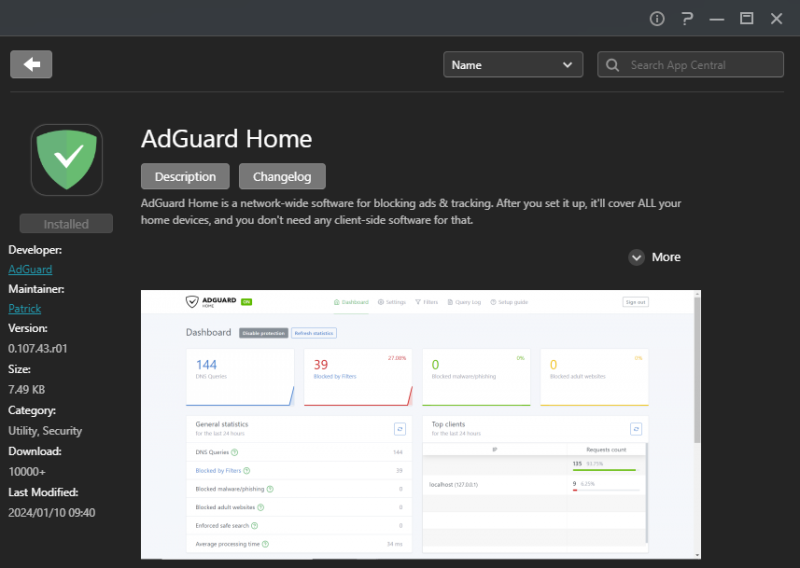Open the Patrick maintainer link
Screen dimensions: 800x568
point(24,308)
